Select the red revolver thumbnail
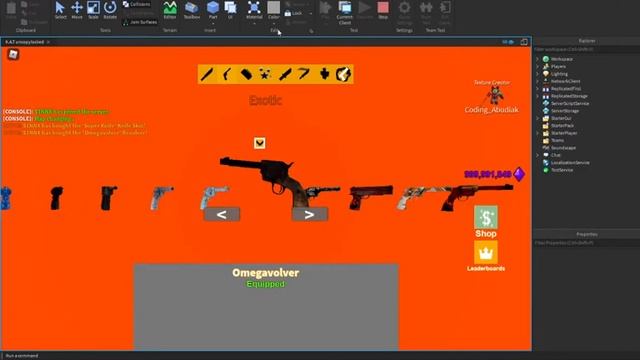The image size is (640, 360). coord(478,197)
